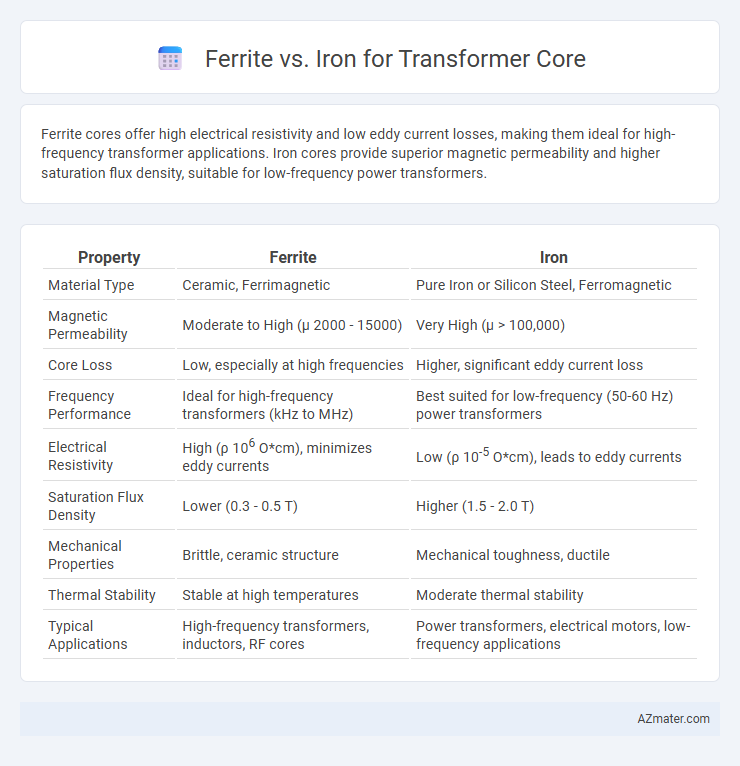Click the calendar grid icon beside the title
This screenshot has width=740, height=766.
pyautogui.click(x=170, y=59)
